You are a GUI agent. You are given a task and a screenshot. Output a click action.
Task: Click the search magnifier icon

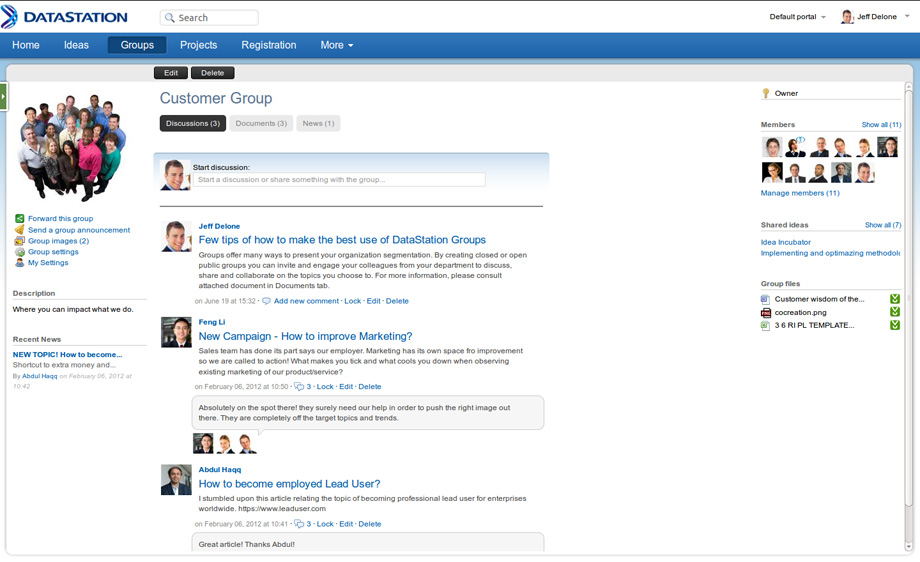[x=170, y=18]
